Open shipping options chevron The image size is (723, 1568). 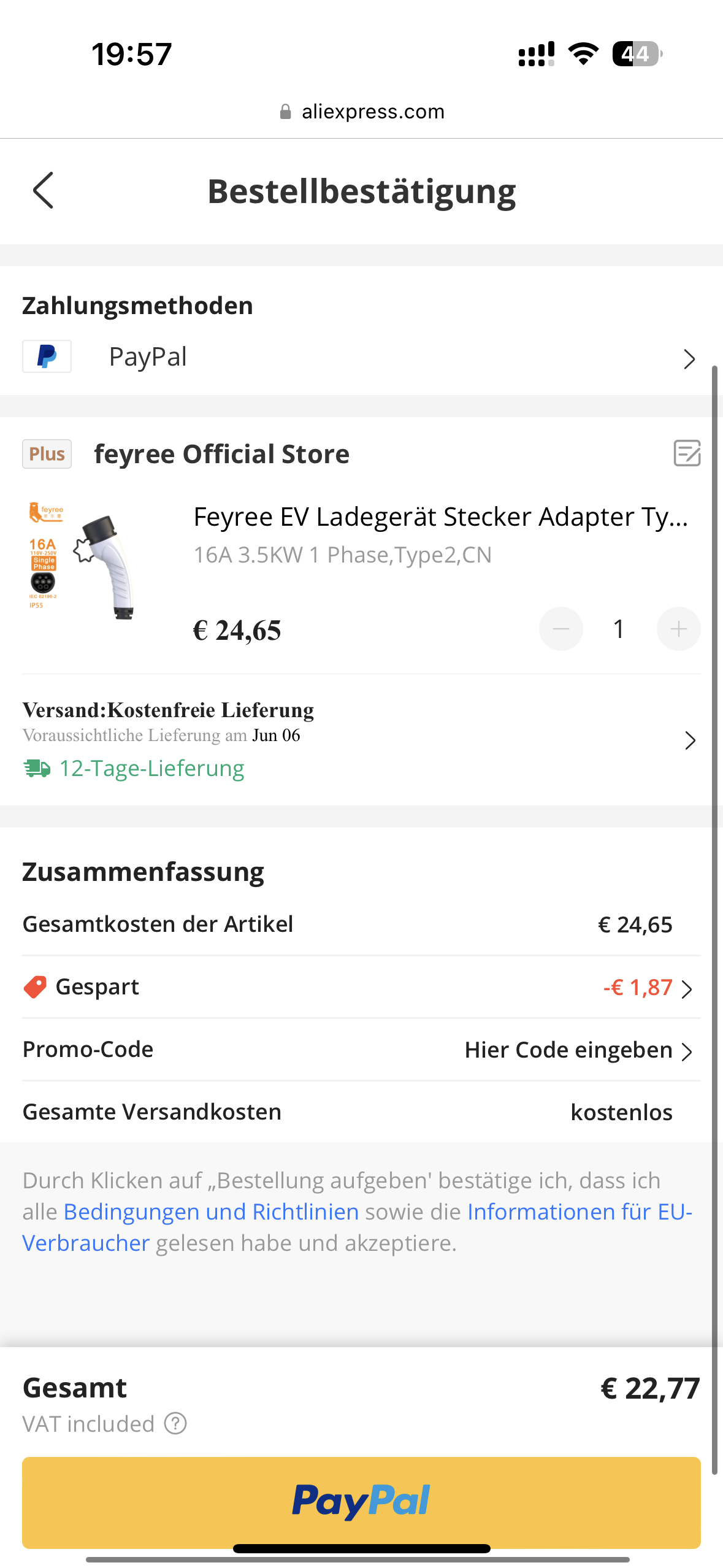[690, 740]
